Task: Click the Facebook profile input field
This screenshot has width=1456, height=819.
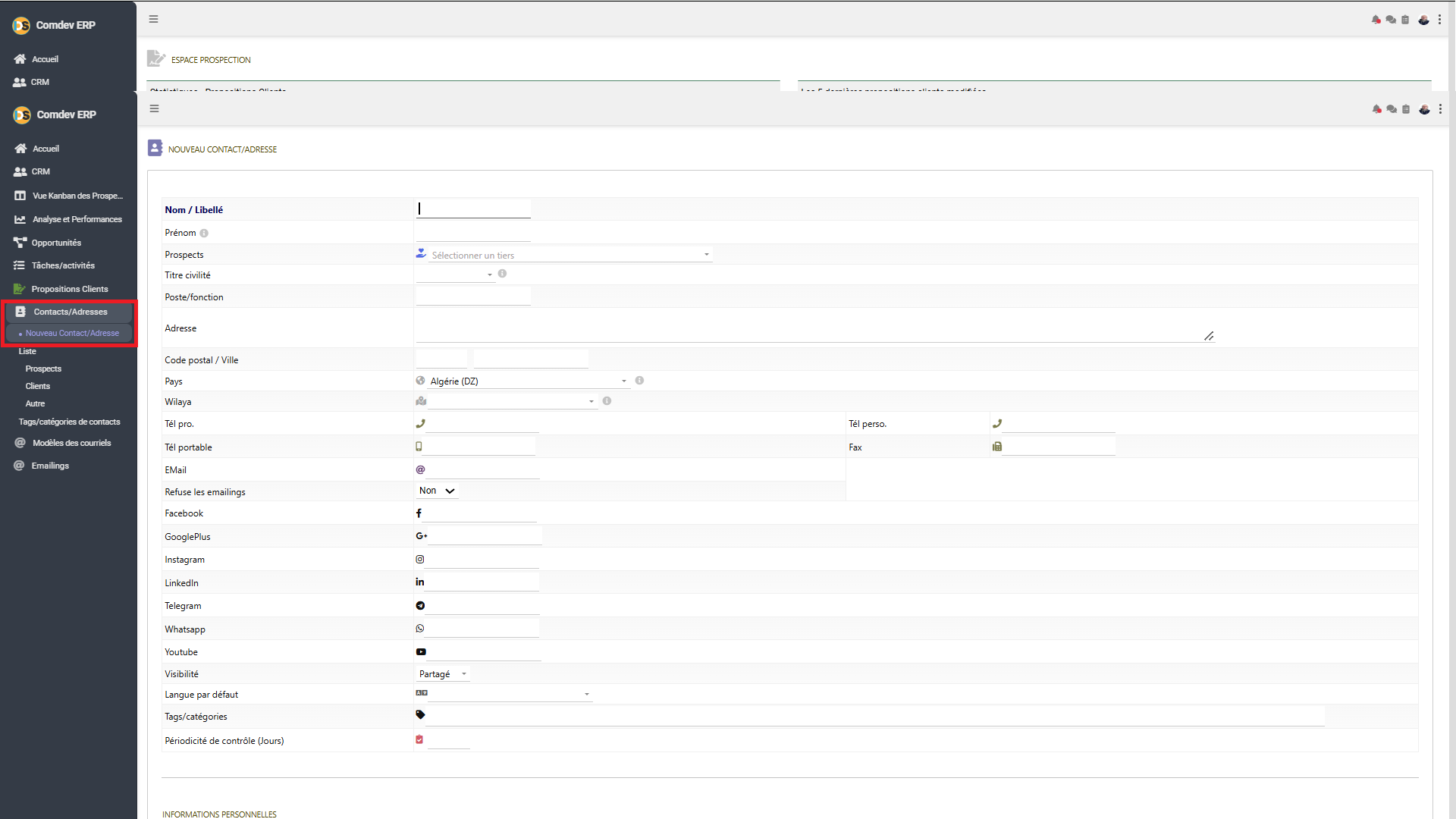Action: (480, 513)
